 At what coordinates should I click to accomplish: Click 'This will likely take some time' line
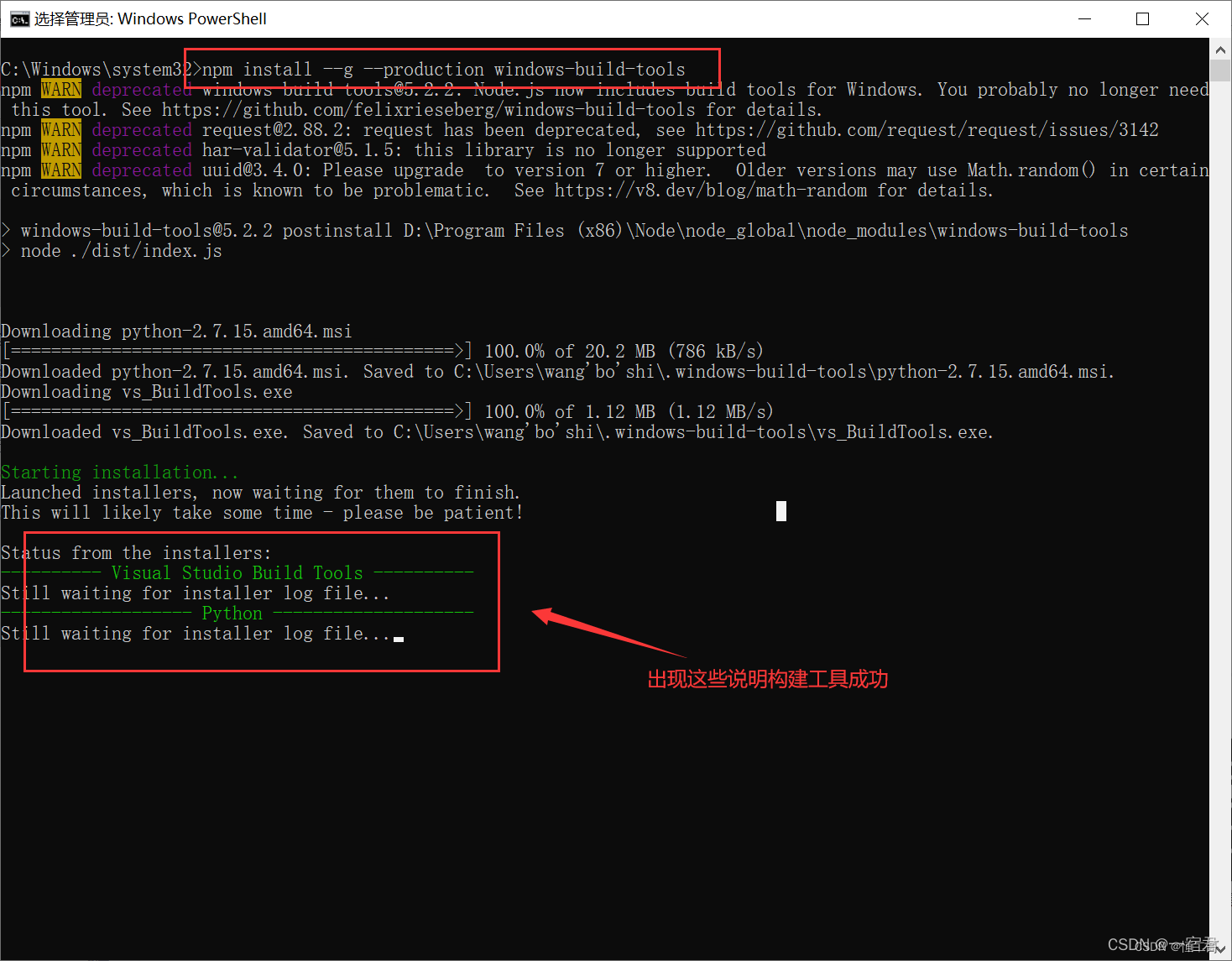tap(262, 513)
